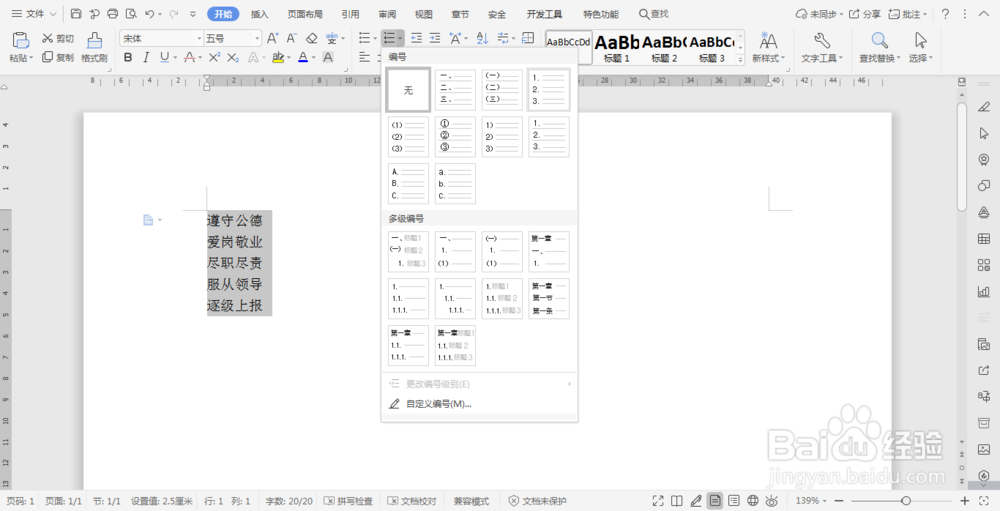Open the bullet list dropdown arrow
The width and height of the screenshot is (1000, 511).
pos(375,39)
